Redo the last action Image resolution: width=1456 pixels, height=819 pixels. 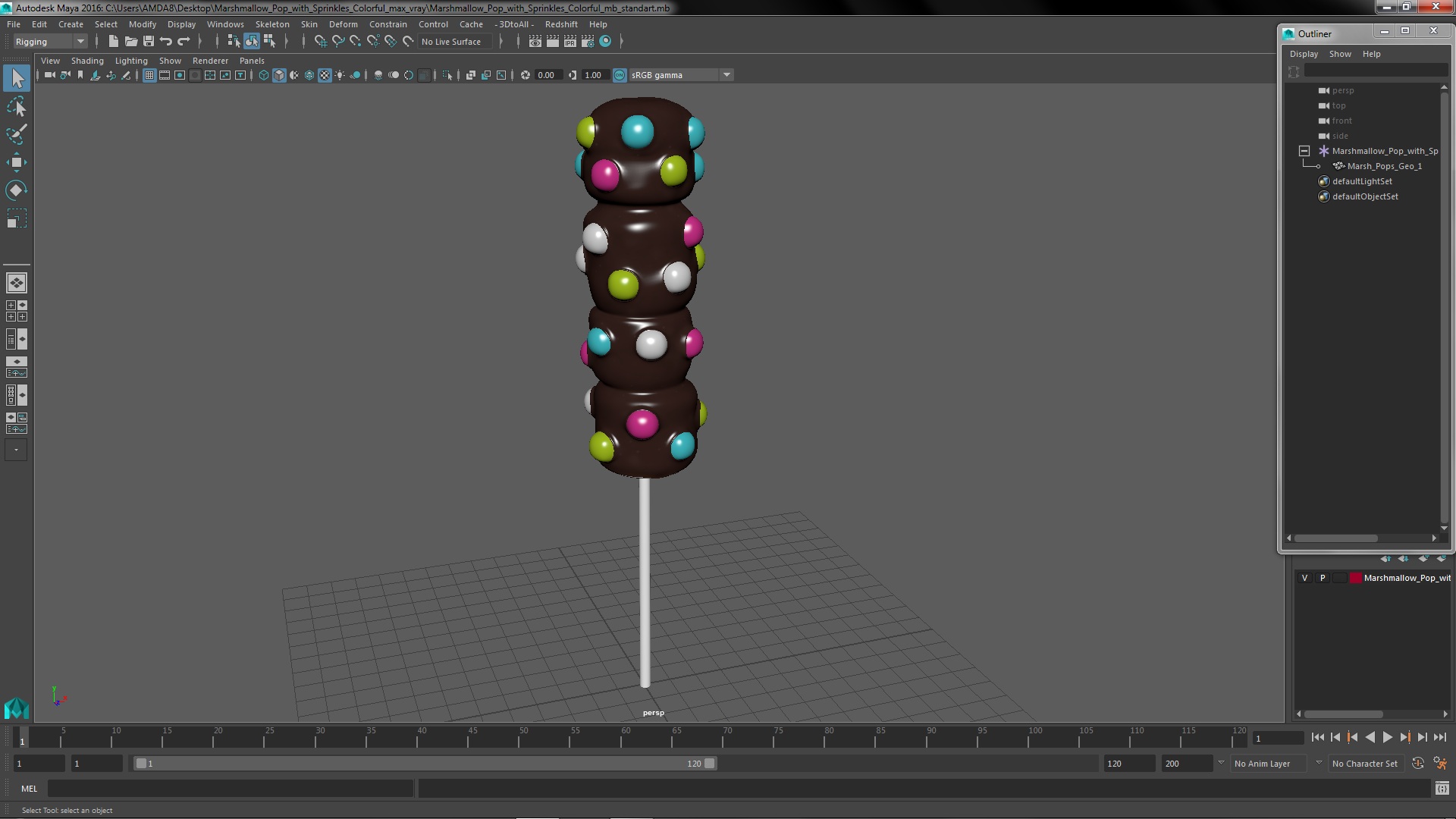(x=184, y=42)
